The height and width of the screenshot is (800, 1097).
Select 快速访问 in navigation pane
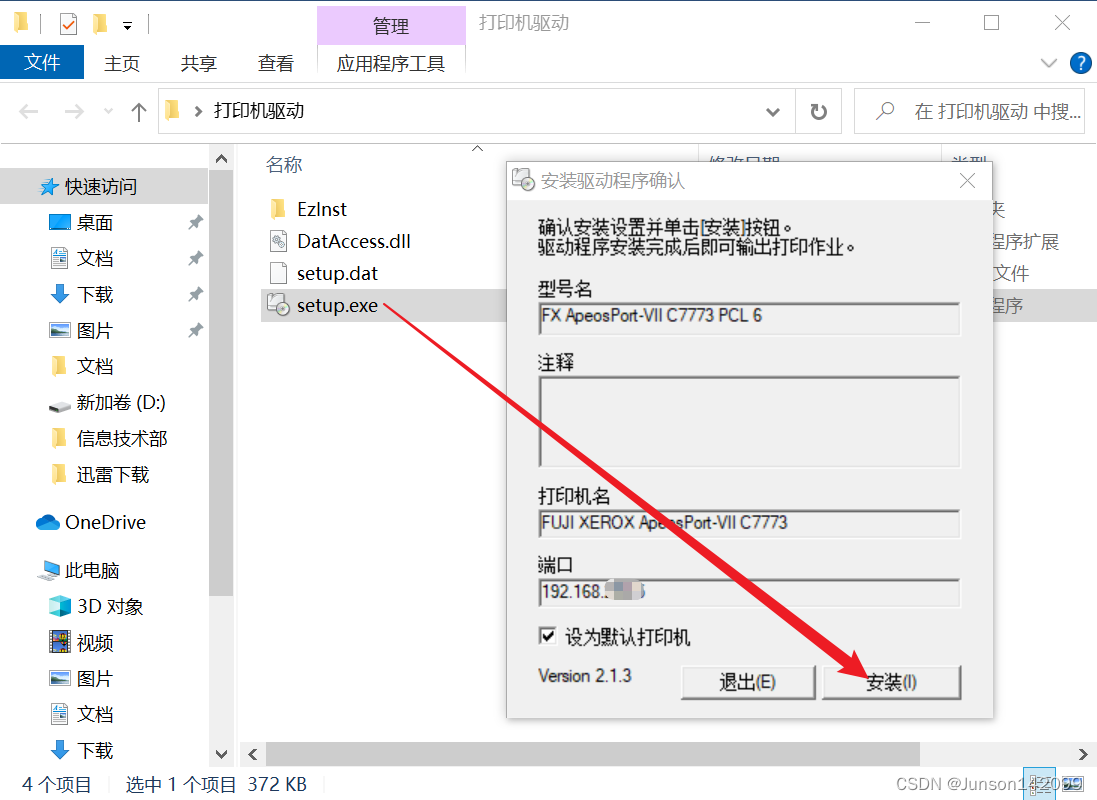(x=100, y=187)
